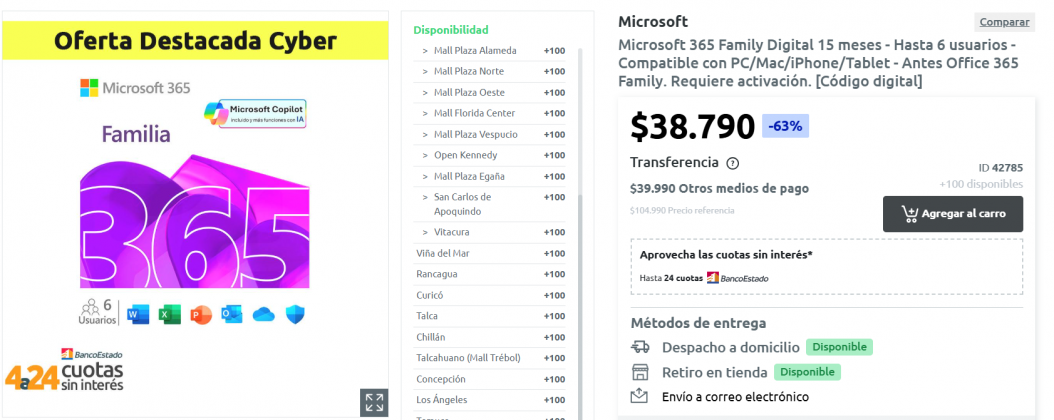Expand the Mall Plaza Alameda store entry
The width and height of the screenshot is (1054, 420).
(x=490, y=50)
